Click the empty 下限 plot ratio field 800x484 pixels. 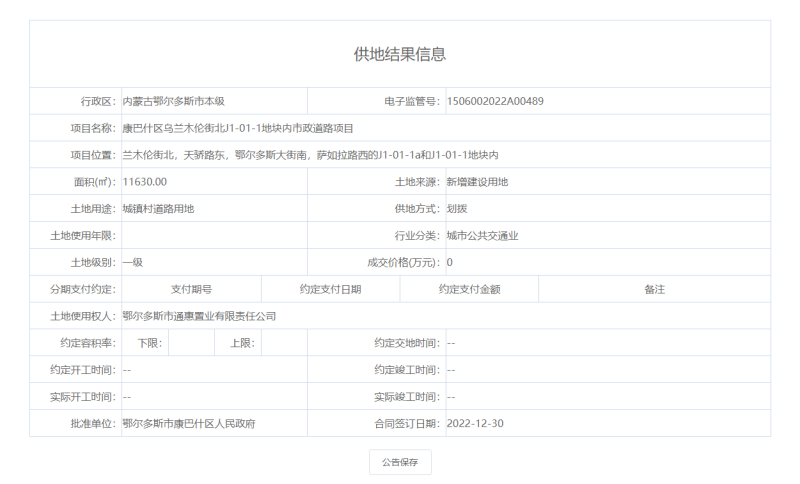[191, 343]
